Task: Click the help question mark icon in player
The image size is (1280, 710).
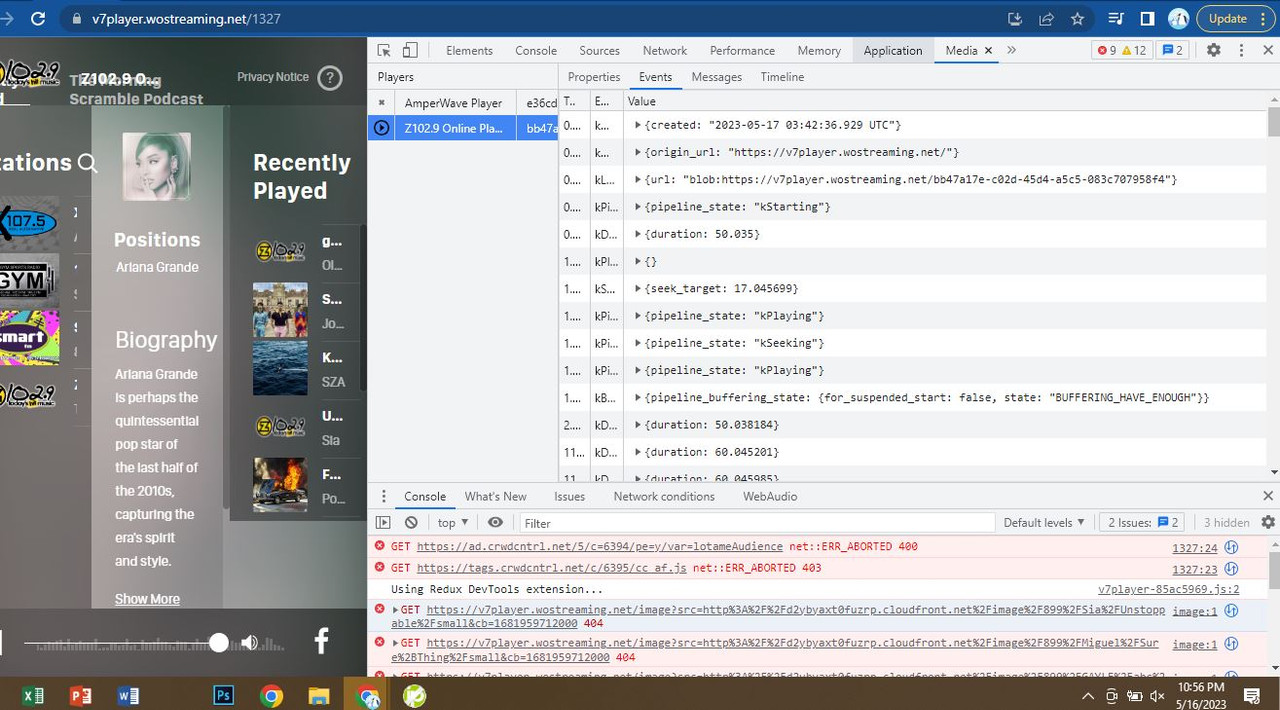Action: click(x=330, y=78)
